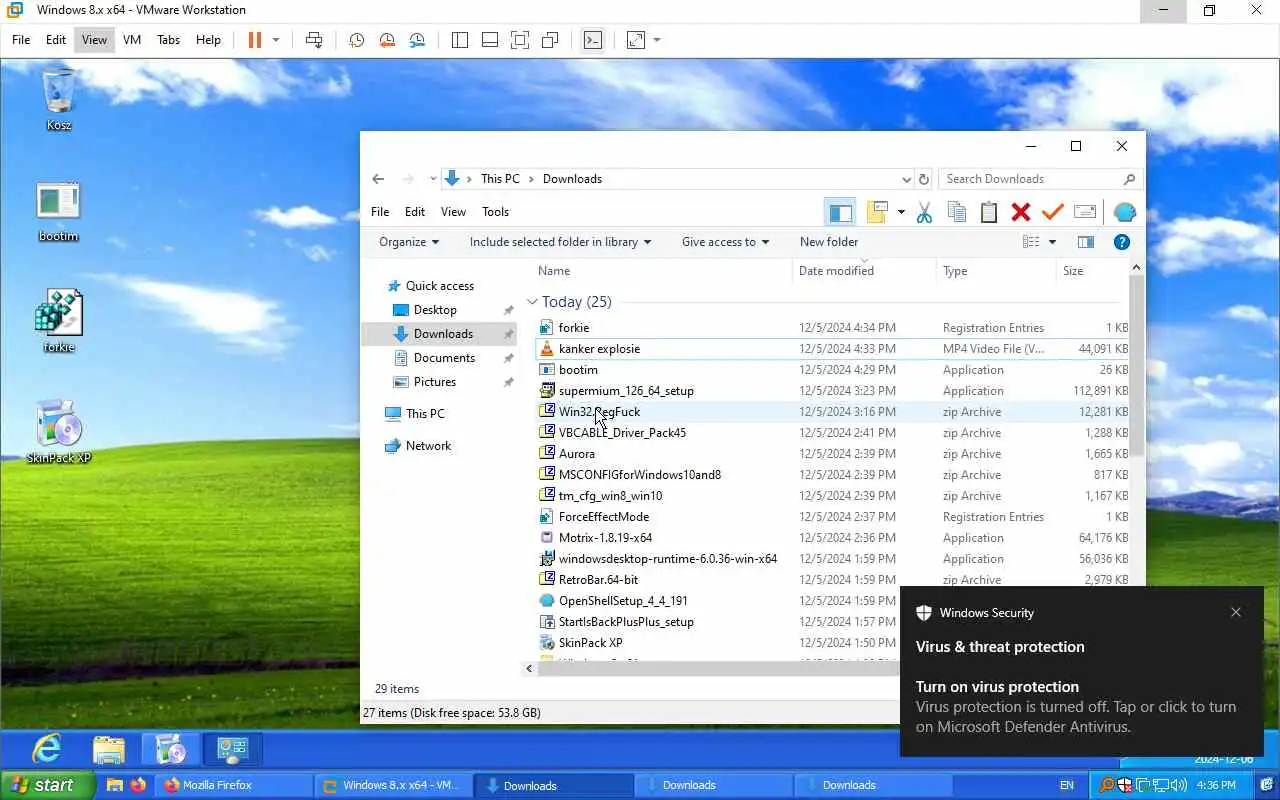Pause the virtual machine in VMware toolbar
Screen dimensions: 1280x800
pos(254,40)
